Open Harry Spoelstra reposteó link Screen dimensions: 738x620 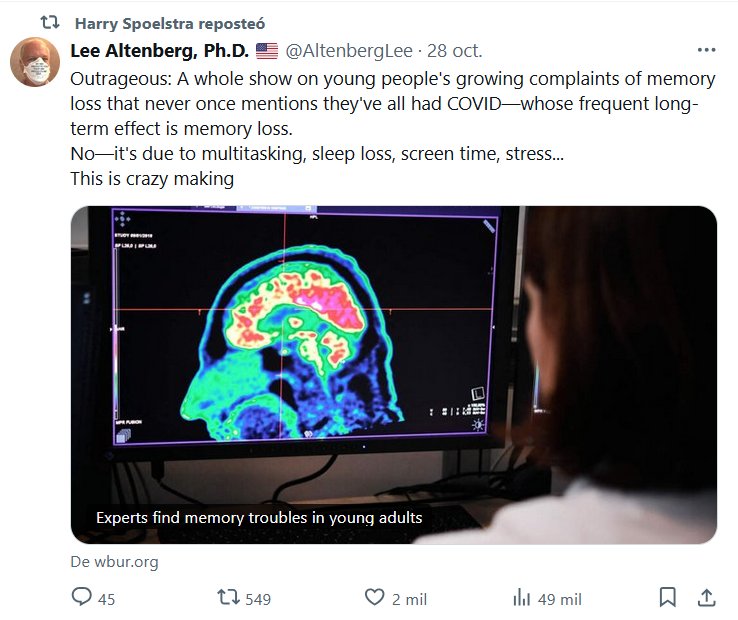coord(170,24)
